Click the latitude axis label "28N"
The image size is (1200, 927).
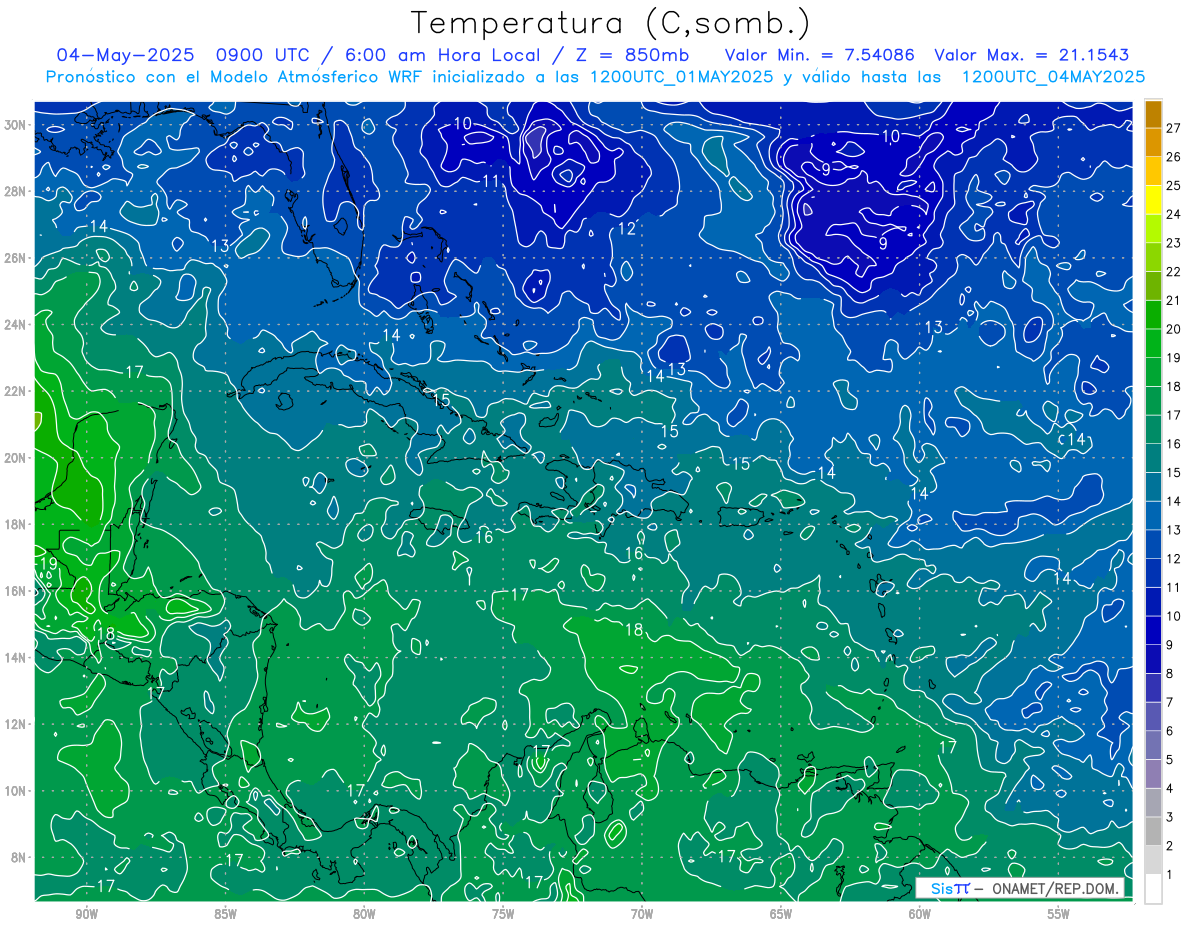[x=14, y=191]
